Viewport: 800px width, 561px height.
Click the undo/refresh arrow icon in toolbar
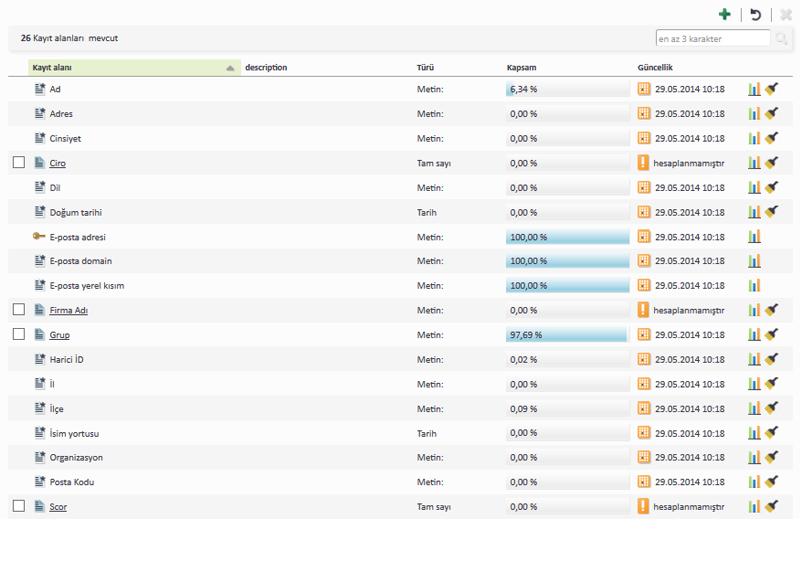756,14
